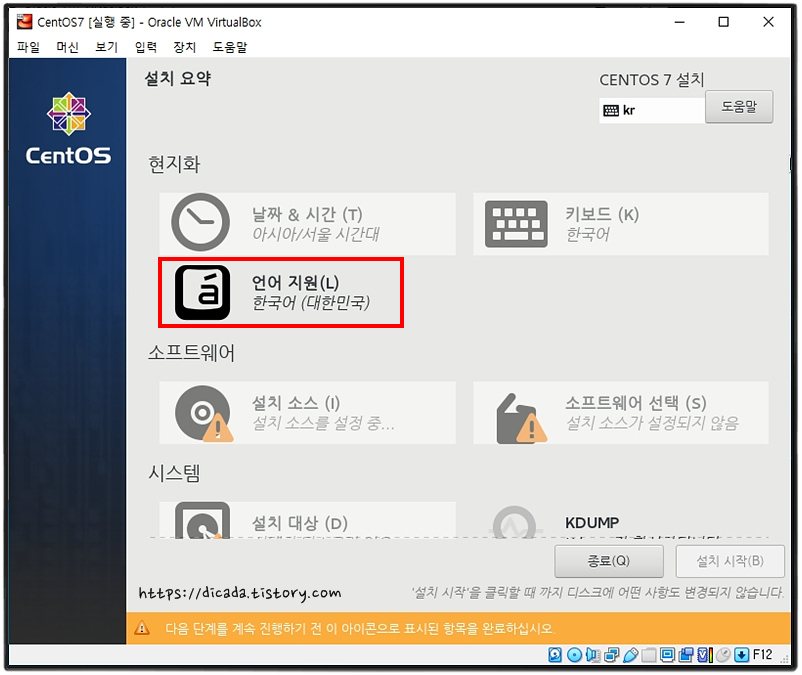Click the CPU virtualization status icon
The image size is (802, 675).
pos(705,655)
